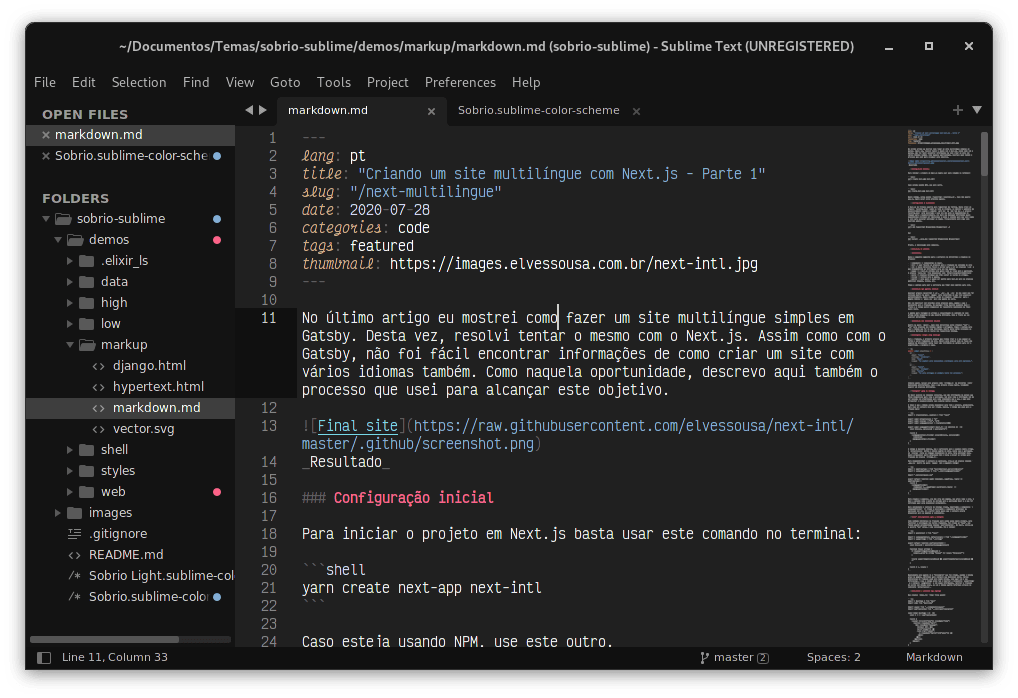
Task: Click the master branch status item
Action: [x=734, y=658]
